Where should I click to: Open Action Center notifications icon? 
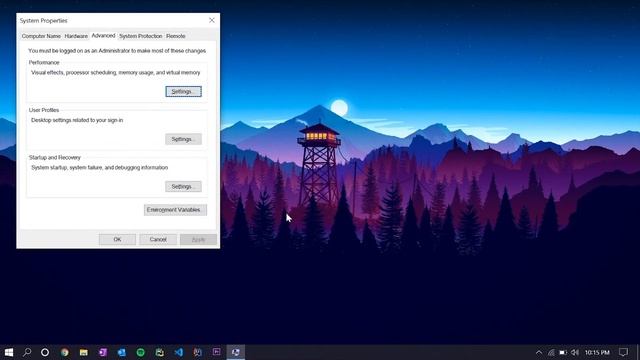pos(623,352)
